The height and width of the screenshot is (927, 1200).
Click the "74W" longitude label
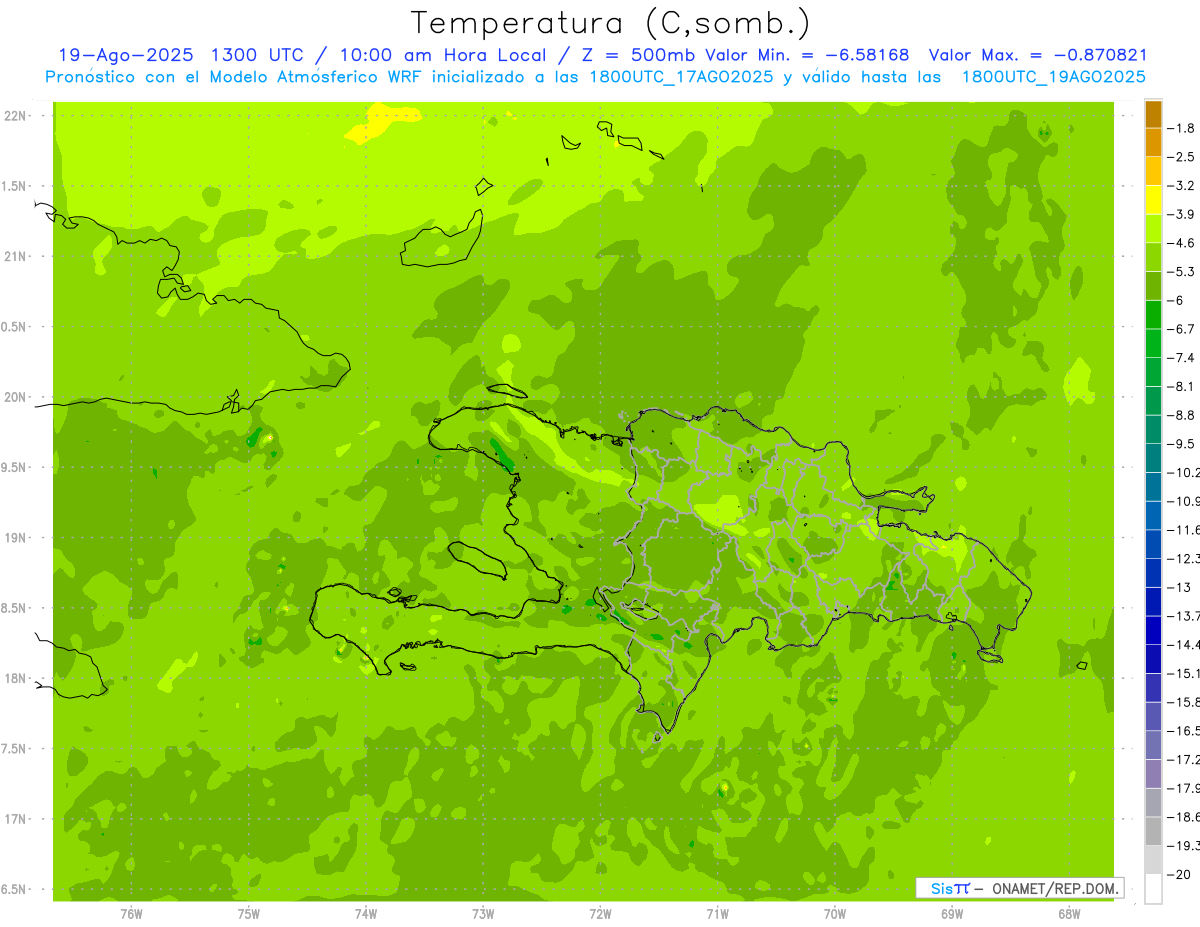[x=366, y=913]
